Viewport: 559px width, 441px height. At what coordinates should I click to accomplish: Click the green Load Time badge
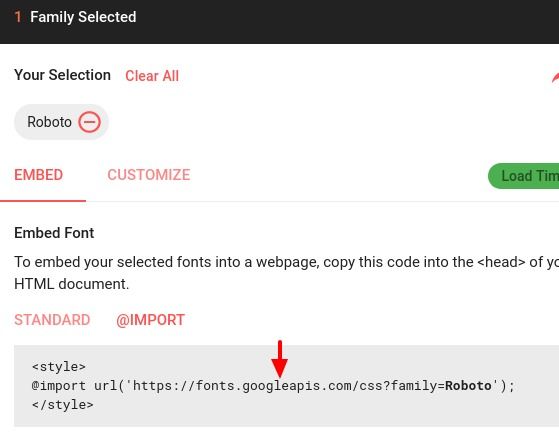[x=523, y=176]
